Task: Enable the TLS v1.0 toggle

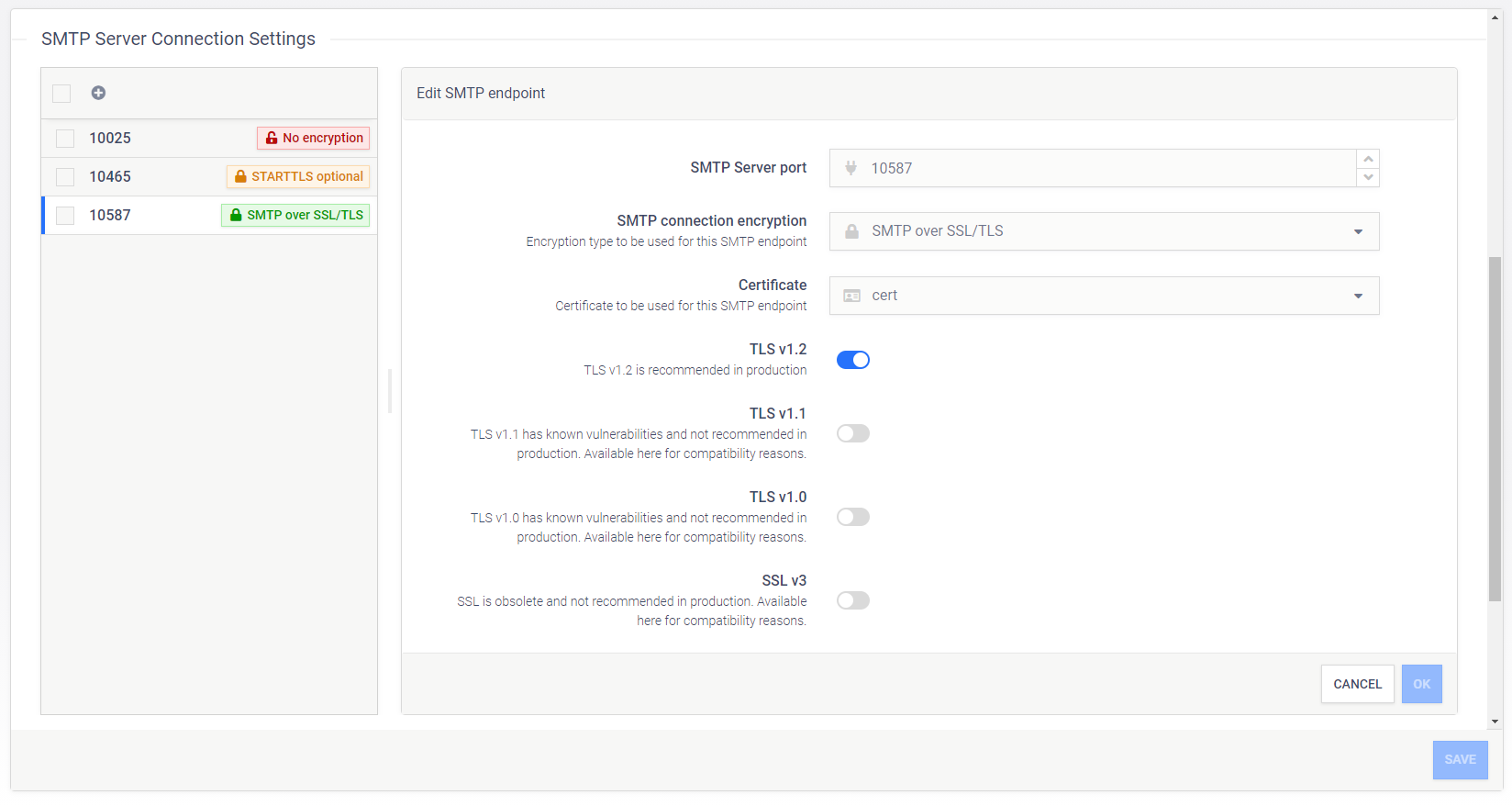Action: tap(853, 517)
